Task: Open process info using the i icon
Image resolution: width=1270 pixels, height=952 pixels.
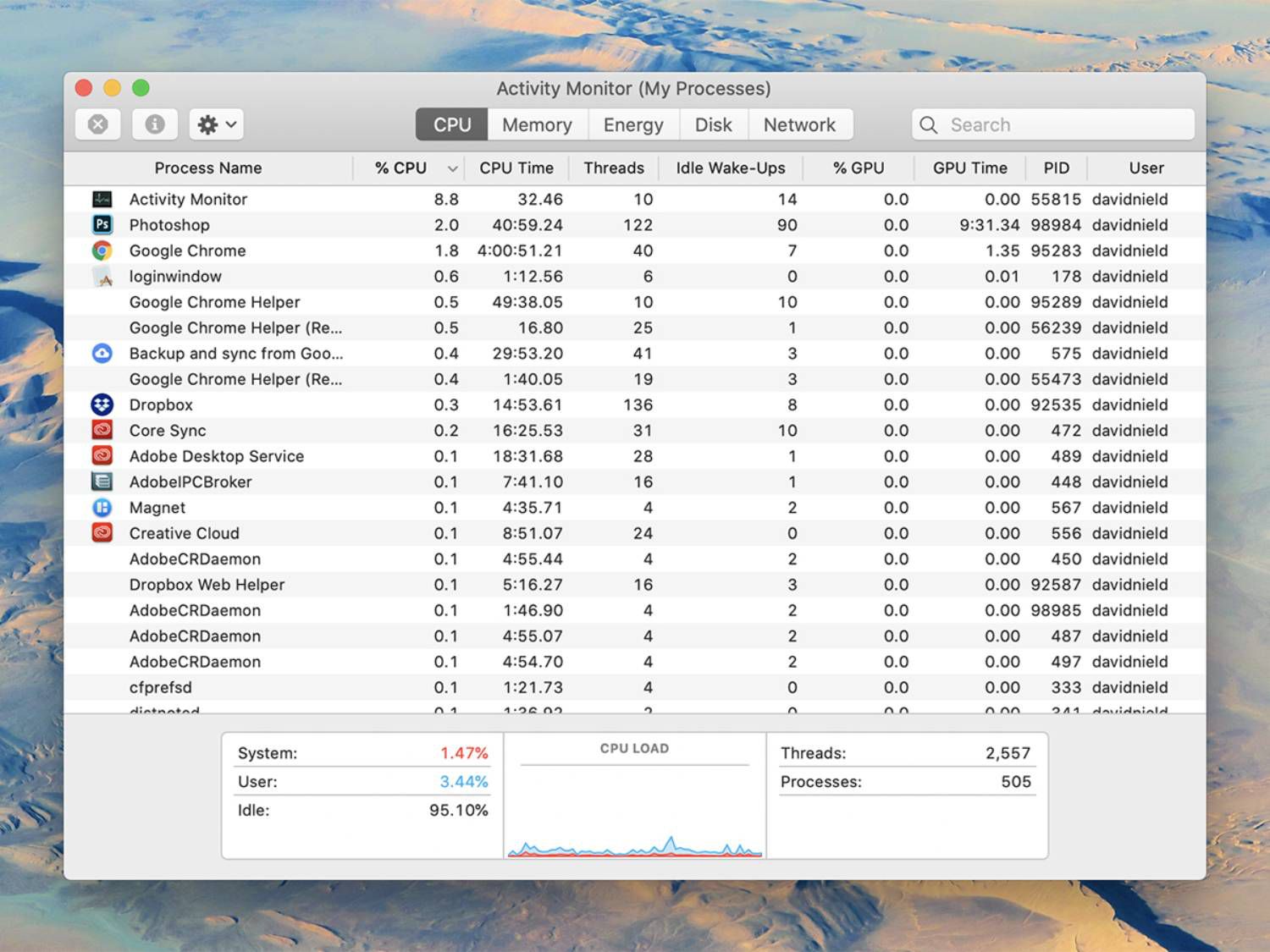Action: pyautogui.click(x=154, y=124)
